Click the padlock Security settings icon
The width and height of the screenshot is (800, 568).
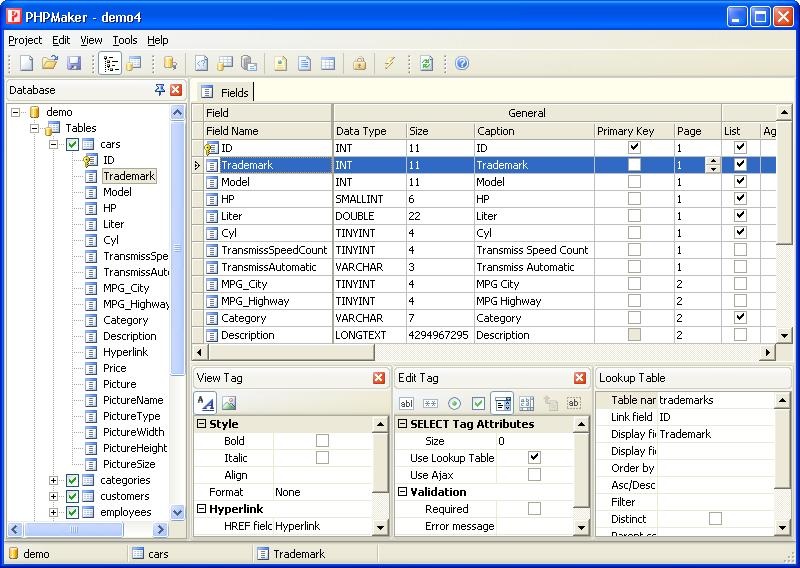coord(359,63)
